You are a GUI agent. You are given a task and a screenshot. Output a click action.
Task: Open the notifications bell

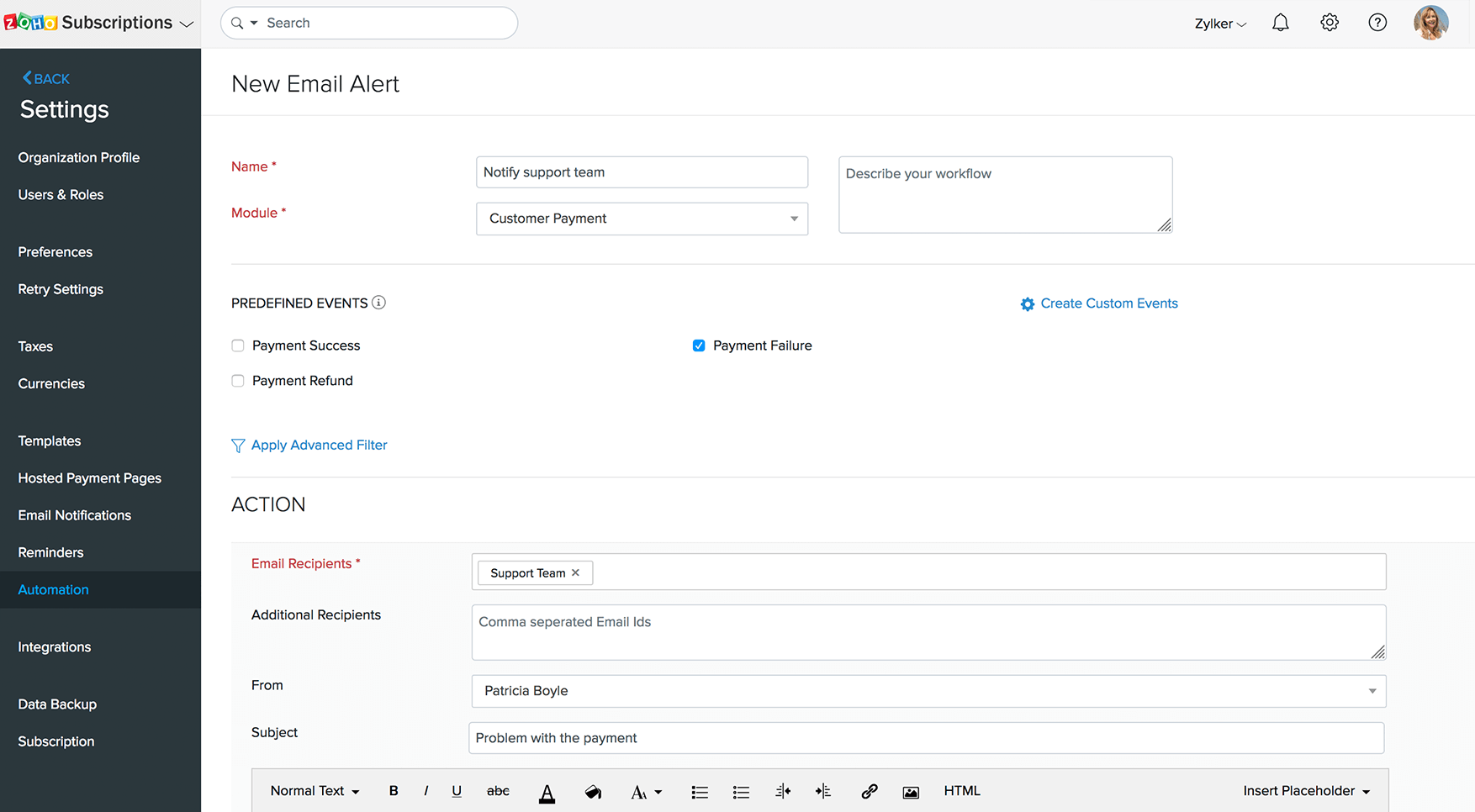pyautogui.click(x=1280, y=23)
